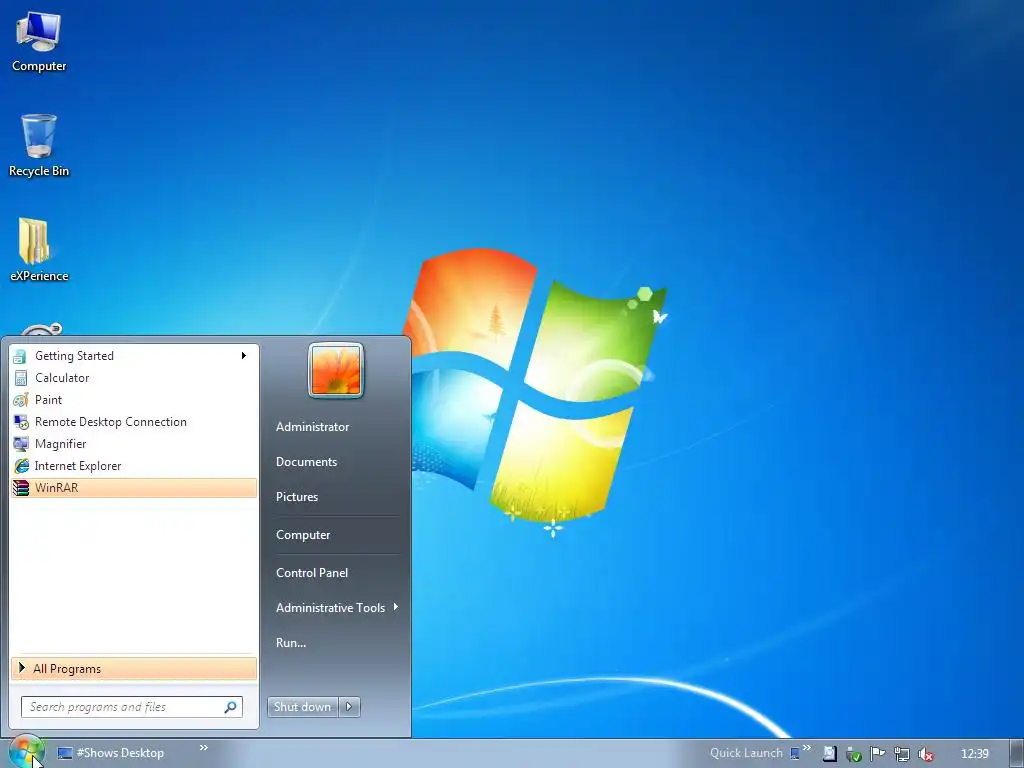Image resolution: width=1024 pixels, height=768 pixels.
Task: Open the highlighted WinRAR entry
Action: [134, 488]
